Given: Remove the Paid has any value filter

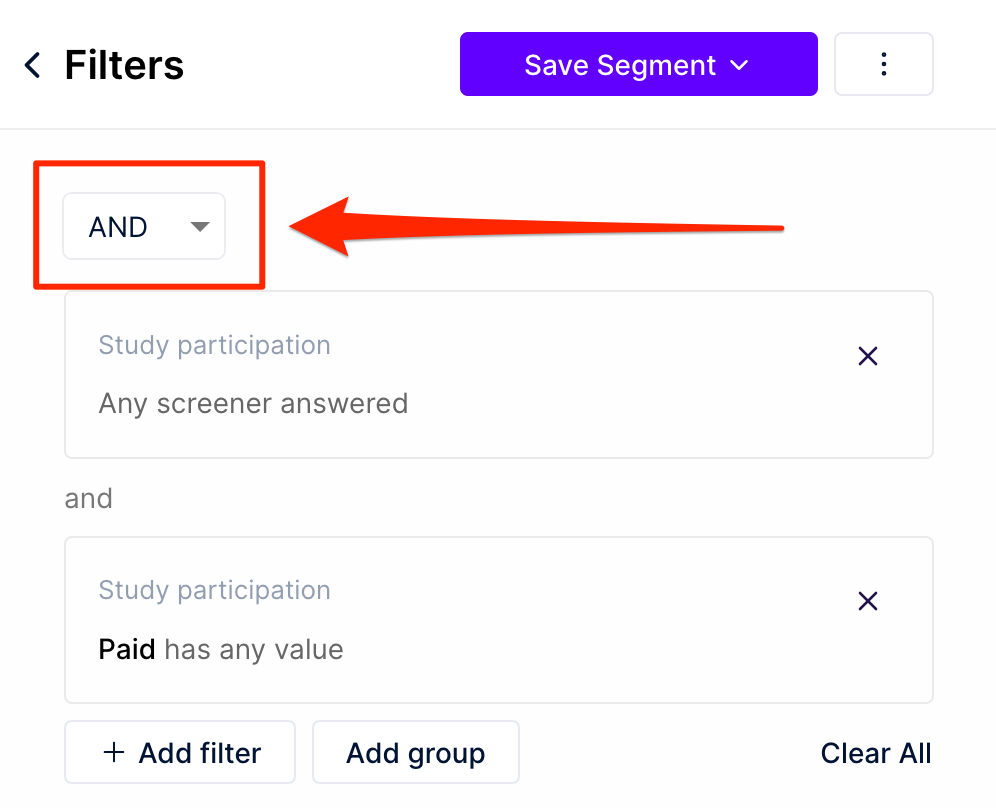Looking at the screenshot, I should pyautogui.click(x=867, y=601).
